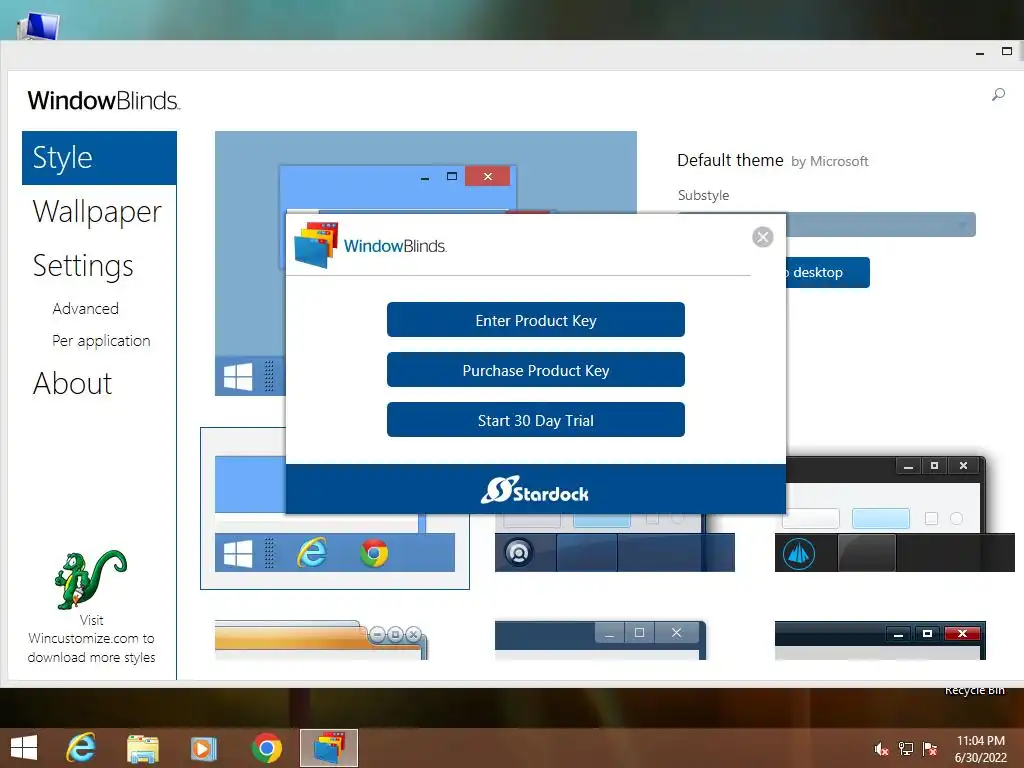The height and width of the screenshot is (768, 1024).
Task: Switch to the Wallpaper section
Action: tap(97, 212)
